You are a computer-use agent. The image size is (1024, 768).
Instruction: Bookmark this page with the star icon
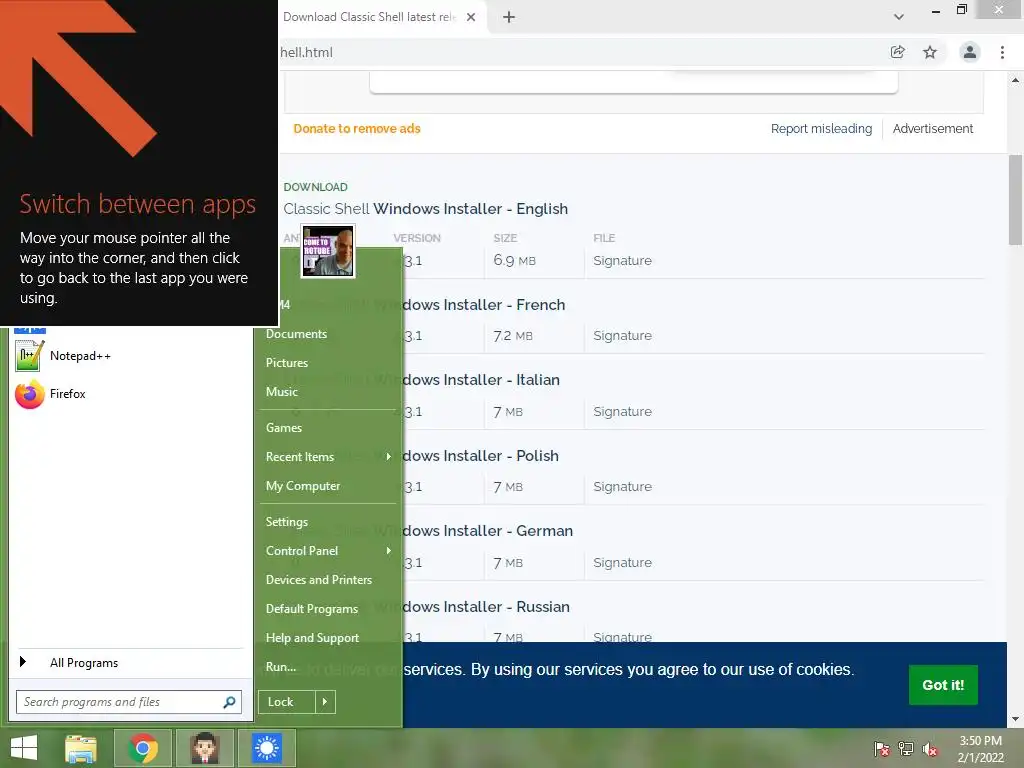click(x=930, y=52)
